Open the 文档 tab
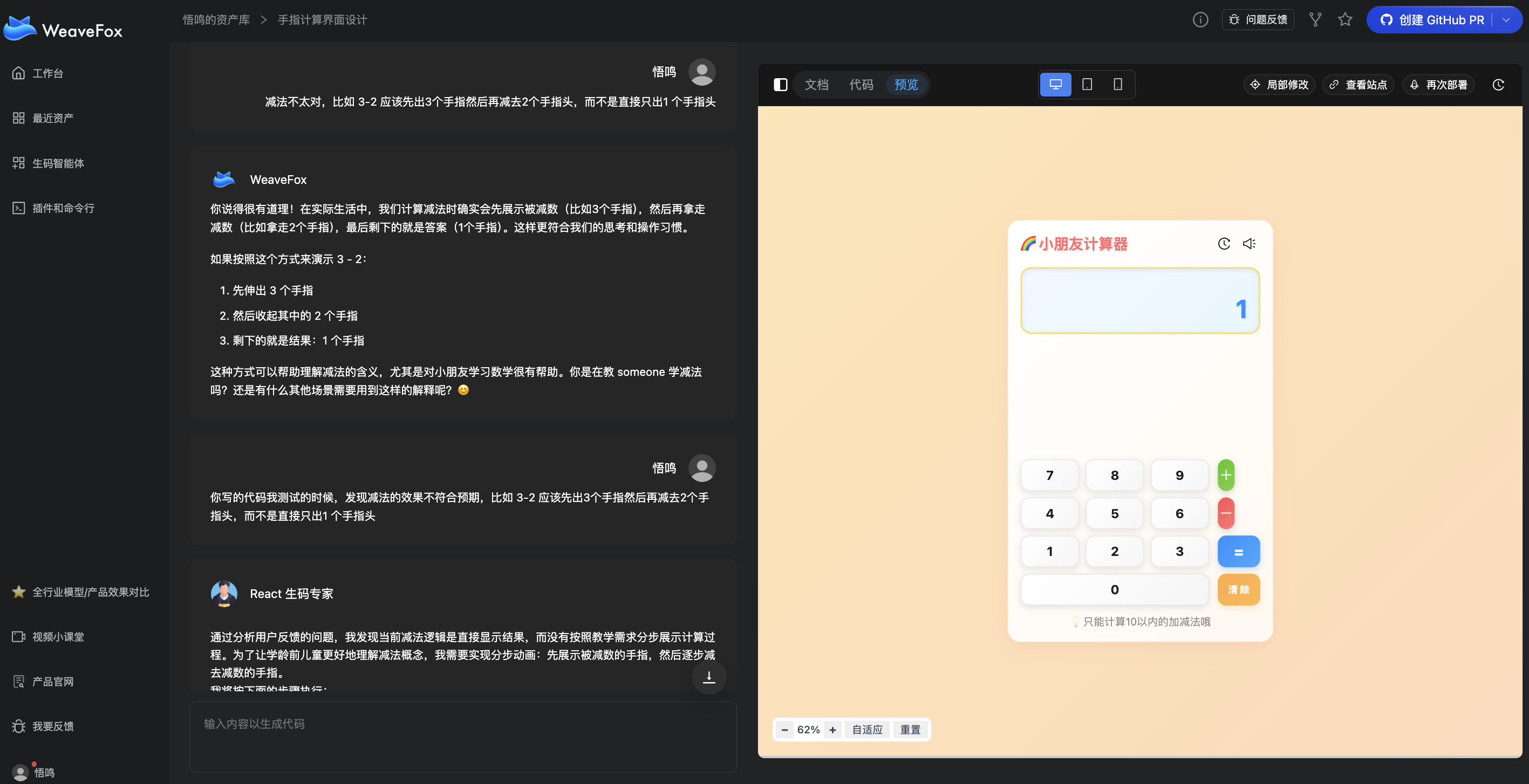The image size is (1529, 784). coord(816,85)
